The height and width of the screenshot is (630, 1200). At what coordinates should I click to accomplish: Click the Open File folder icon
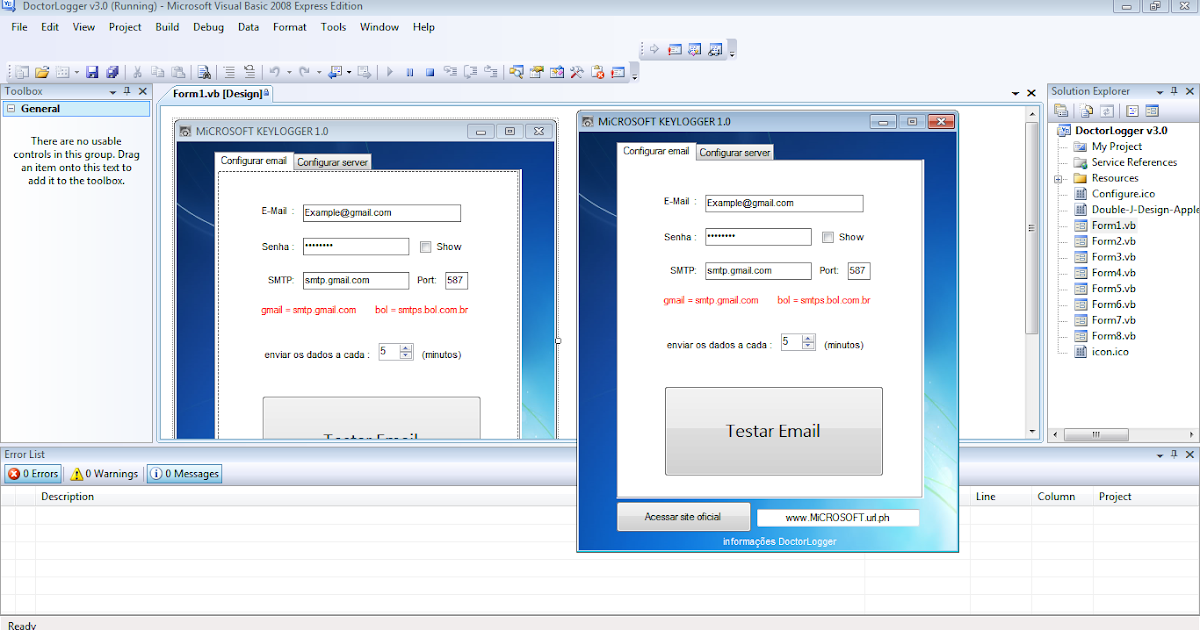pyautogui.click(x=42, y=72)
